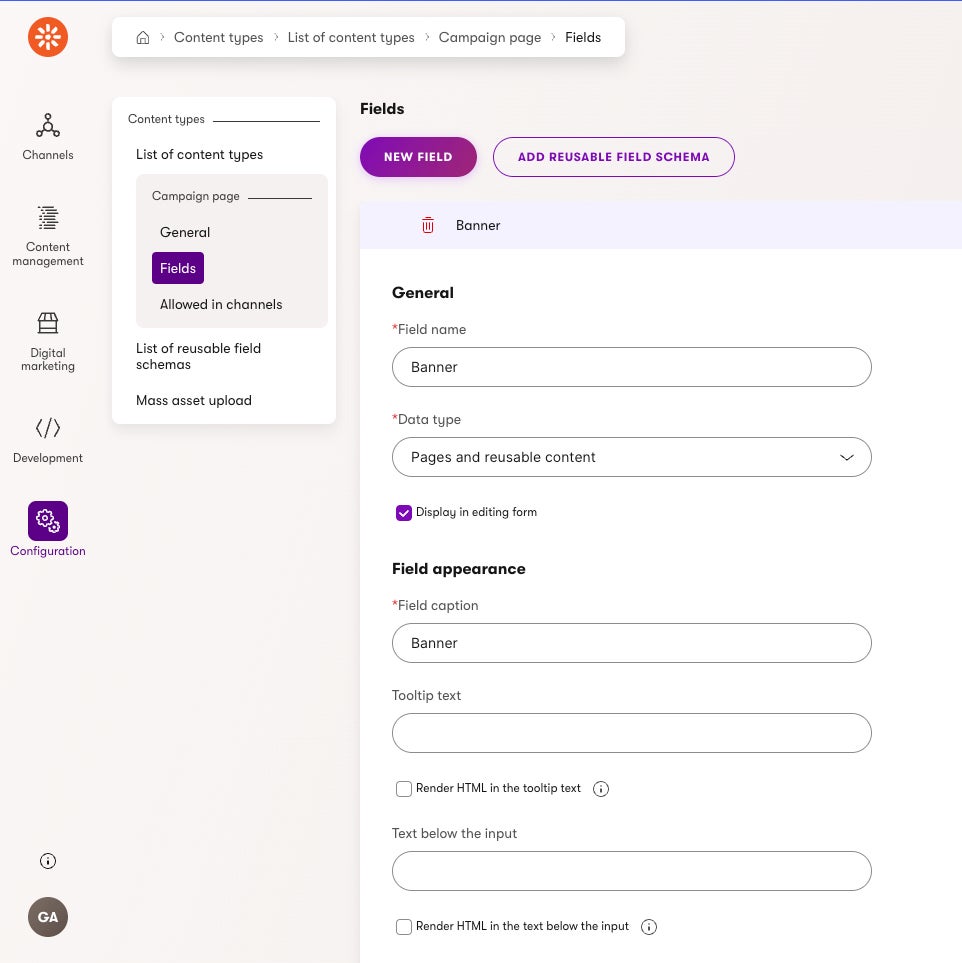Click the Kentico logo icon
This screenshot has width=962, height=963.
click(48, 37)
